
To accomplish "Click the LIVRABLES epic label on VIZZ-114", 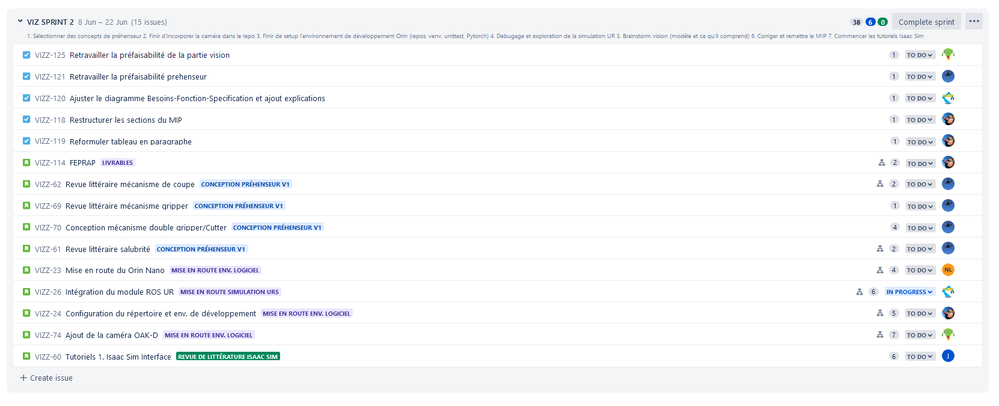I will (x=118, y=163).
